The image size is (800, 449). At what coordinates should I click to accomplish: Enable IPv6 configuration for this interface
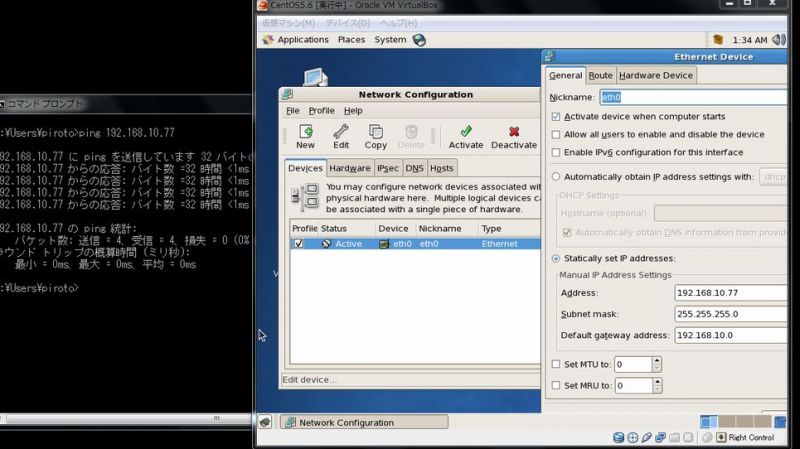pos(556,152)
